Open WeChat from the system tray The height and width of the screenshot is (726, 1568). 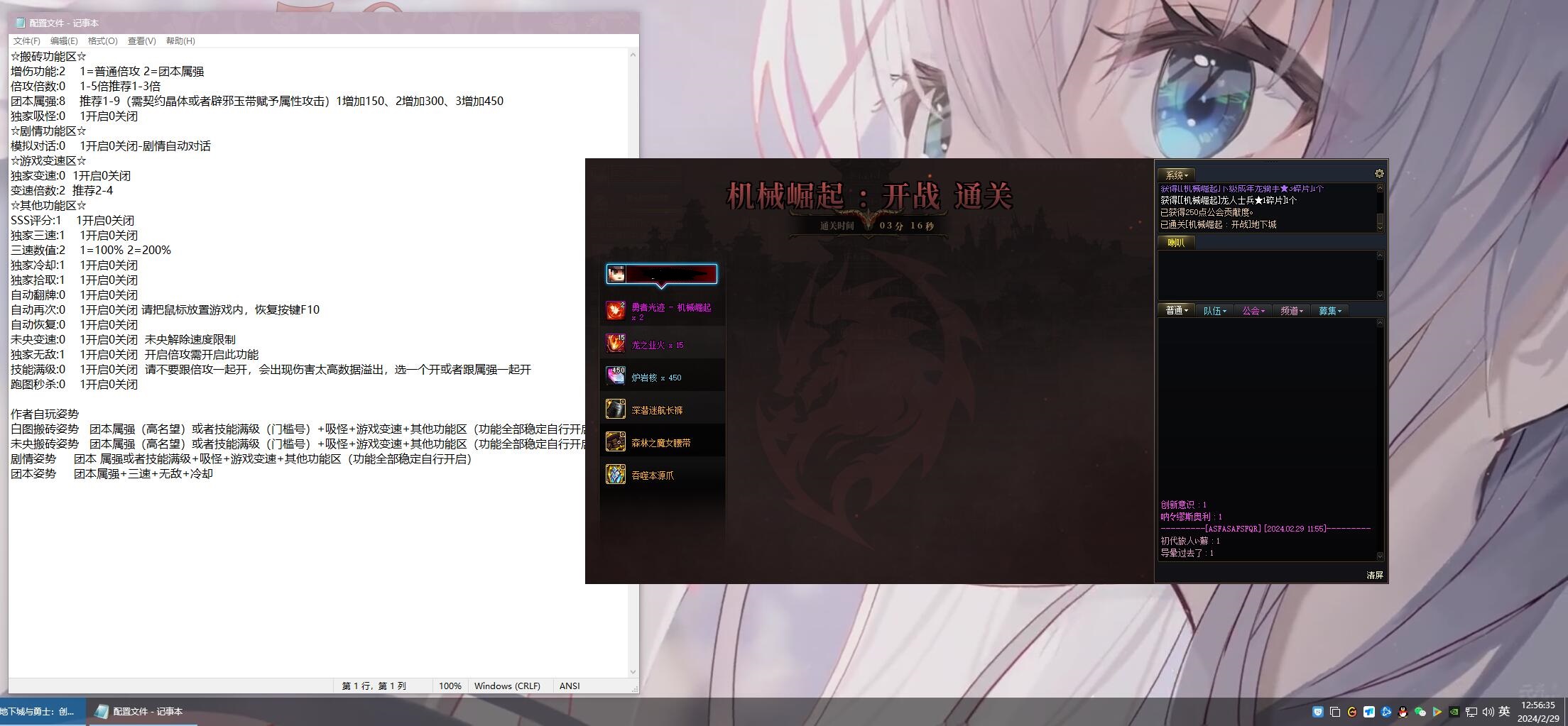click(x=1420, y=712)
